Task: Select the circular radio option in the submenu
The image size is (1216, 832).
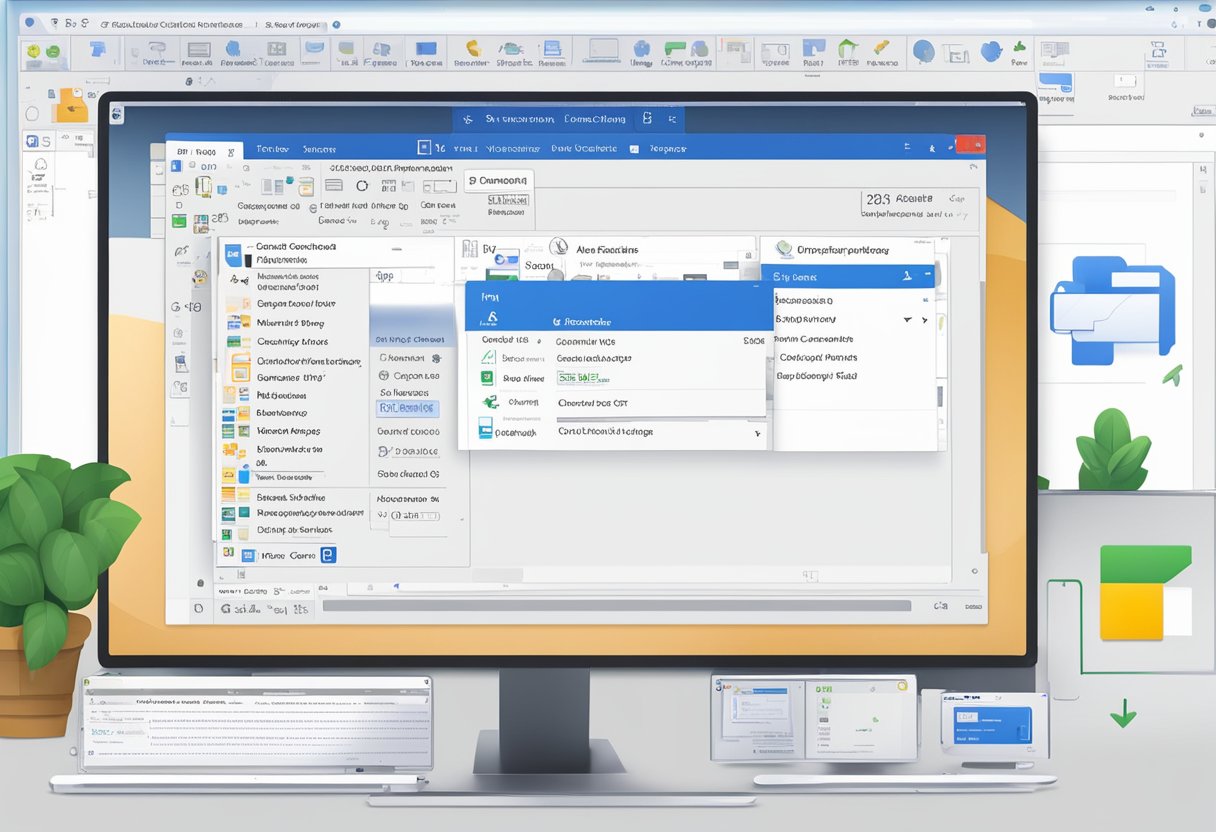Action: pyautogui.click(x=385, y=376)
